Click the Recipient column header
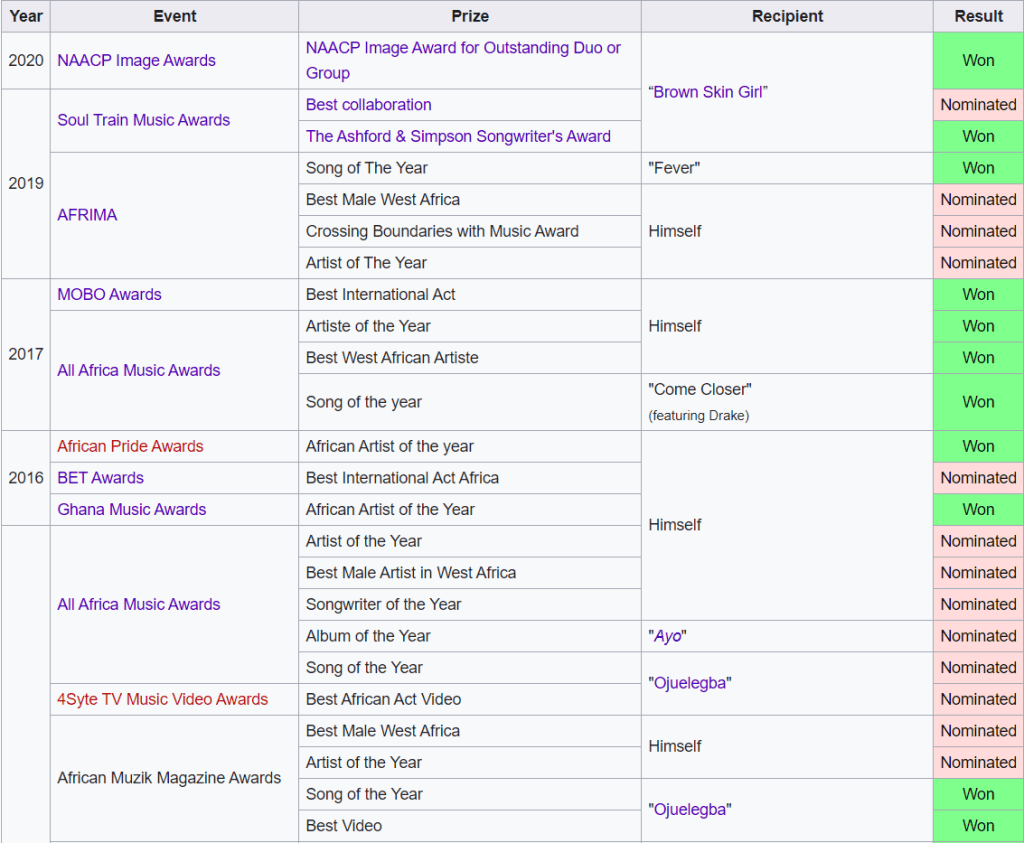Viewport: 1024px width, 843px height. (787, 16)
